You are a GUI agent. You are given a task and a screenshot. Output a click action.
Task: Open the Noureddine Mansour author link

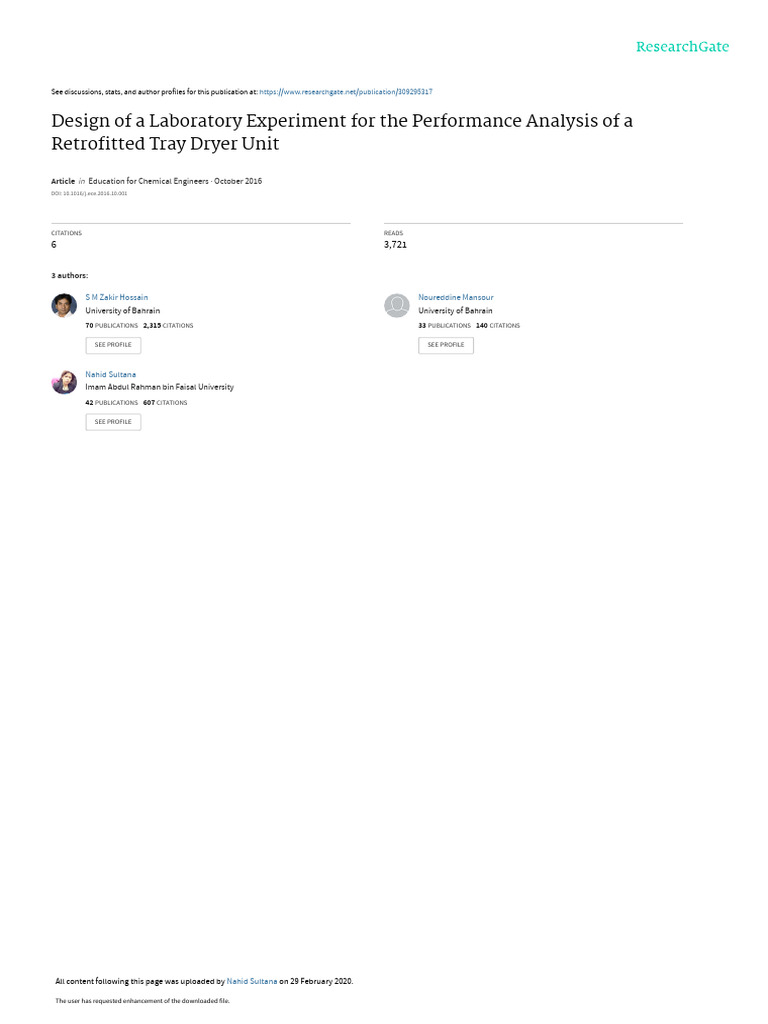tap(456, 297)
